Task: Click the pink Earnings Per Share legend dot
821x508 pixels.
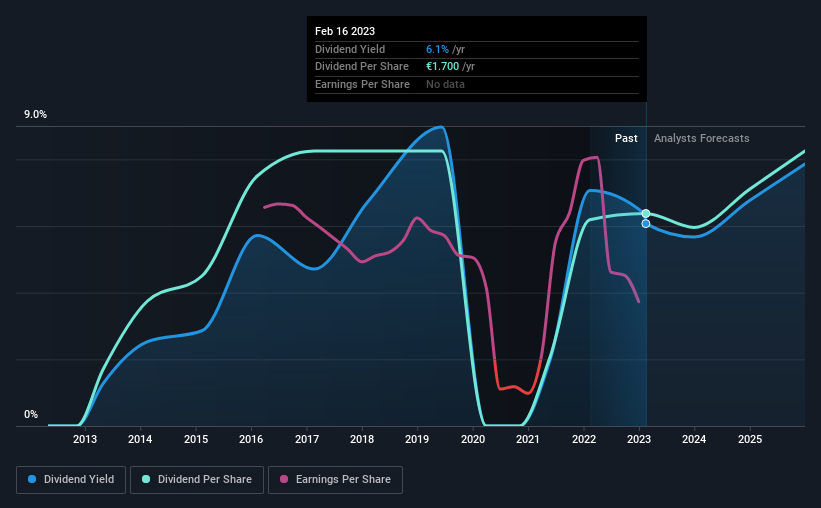Action: point(284,479)
